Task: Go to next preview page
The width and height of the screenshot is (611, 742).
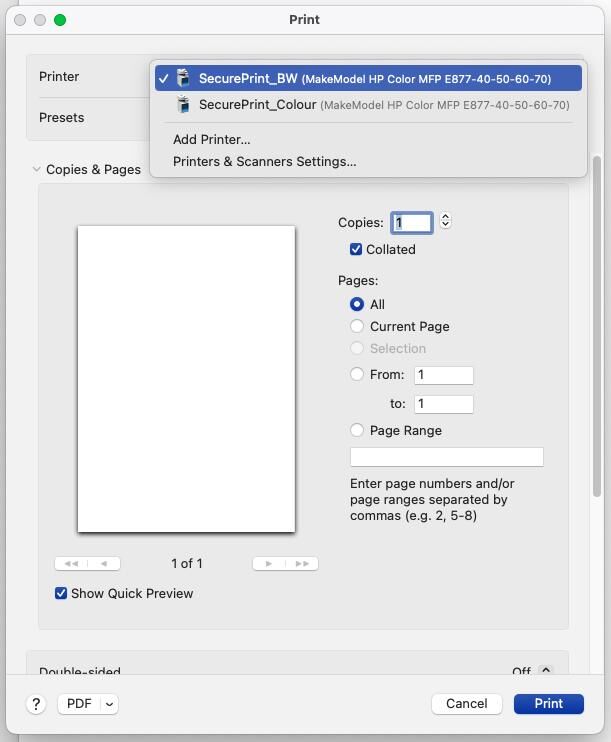Action: 269,564
